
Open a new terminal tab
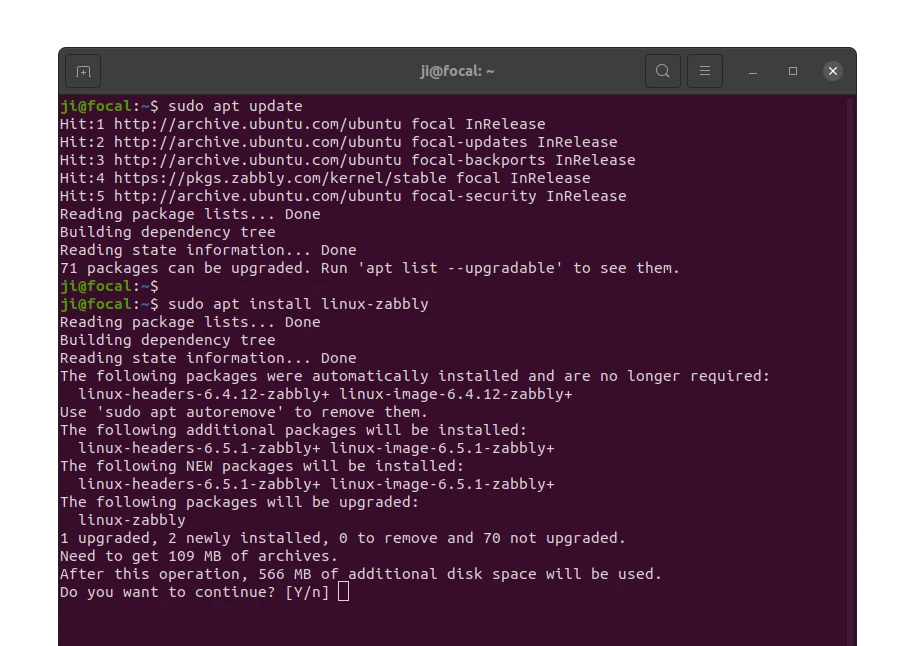(x=83, y=72)
